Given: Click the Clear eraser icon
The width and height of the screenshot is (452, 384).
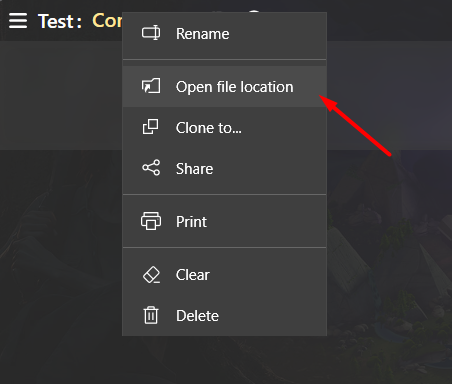Looking at the screenshot, I should [151, 275].
